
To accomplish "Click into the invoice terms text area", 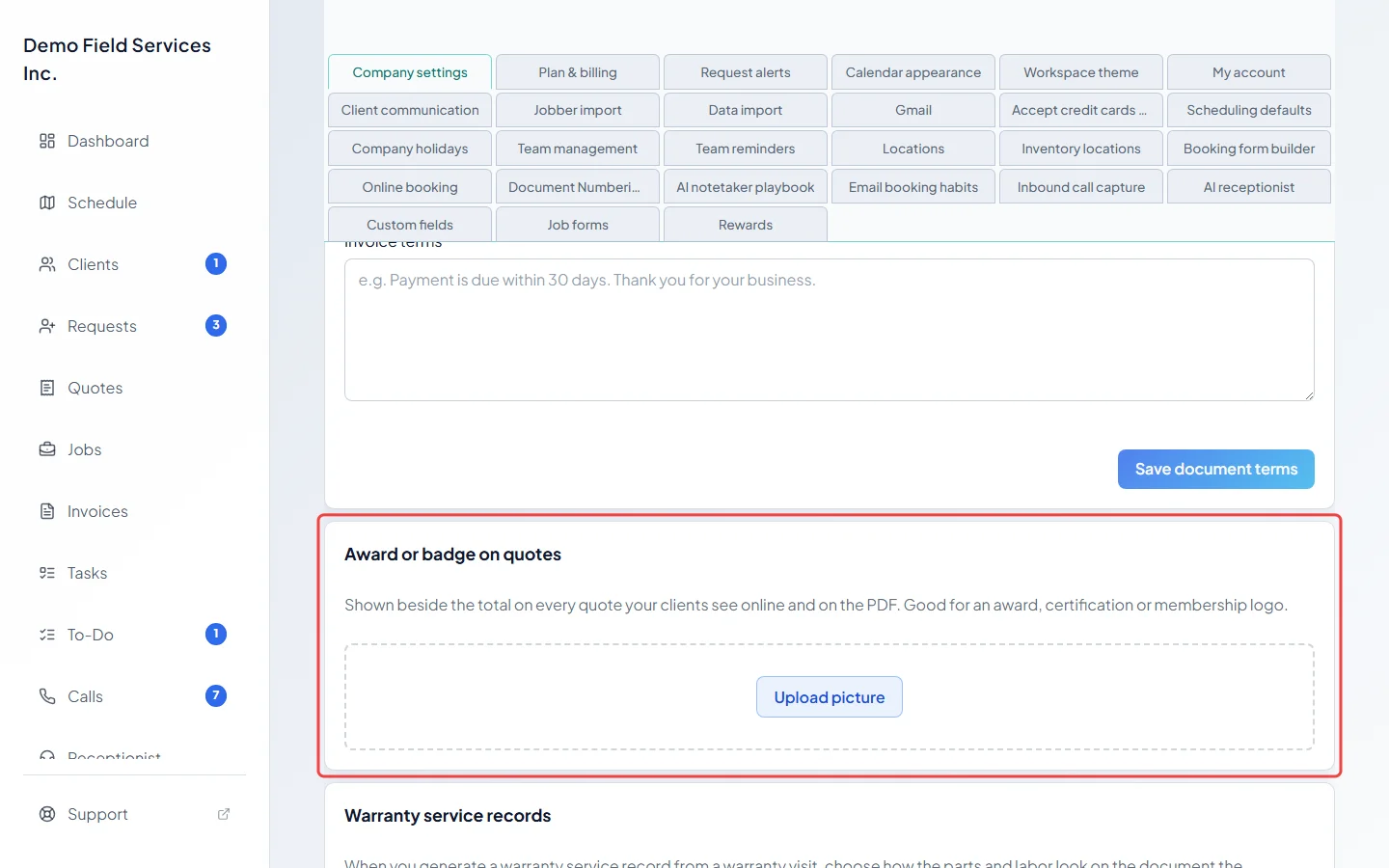I will click(830, 330).
